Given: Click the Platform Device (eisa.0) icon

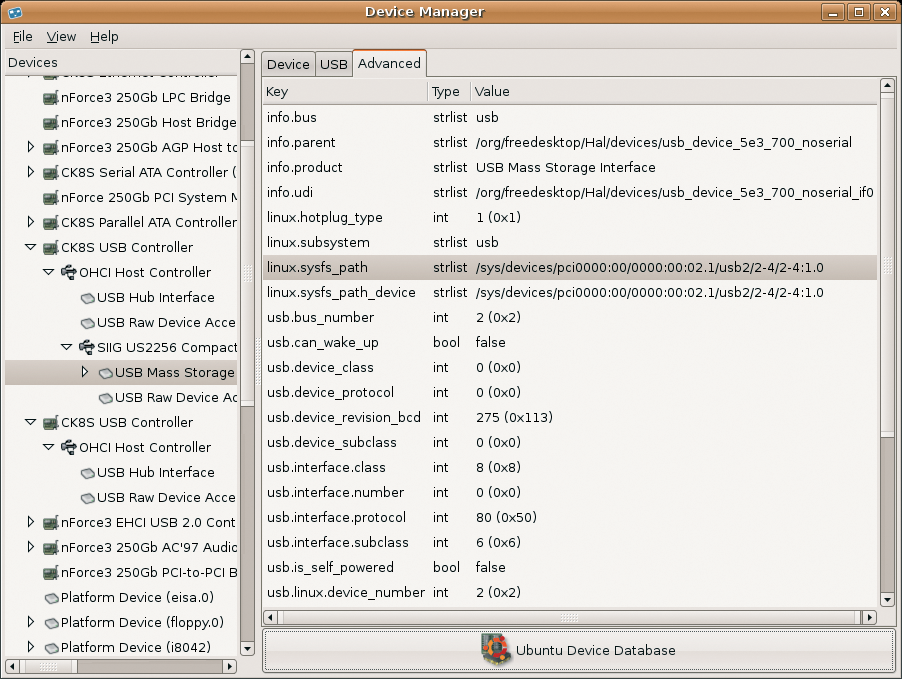Looking at the screenshot, I should pyautogui.click(x=51, y=598).
